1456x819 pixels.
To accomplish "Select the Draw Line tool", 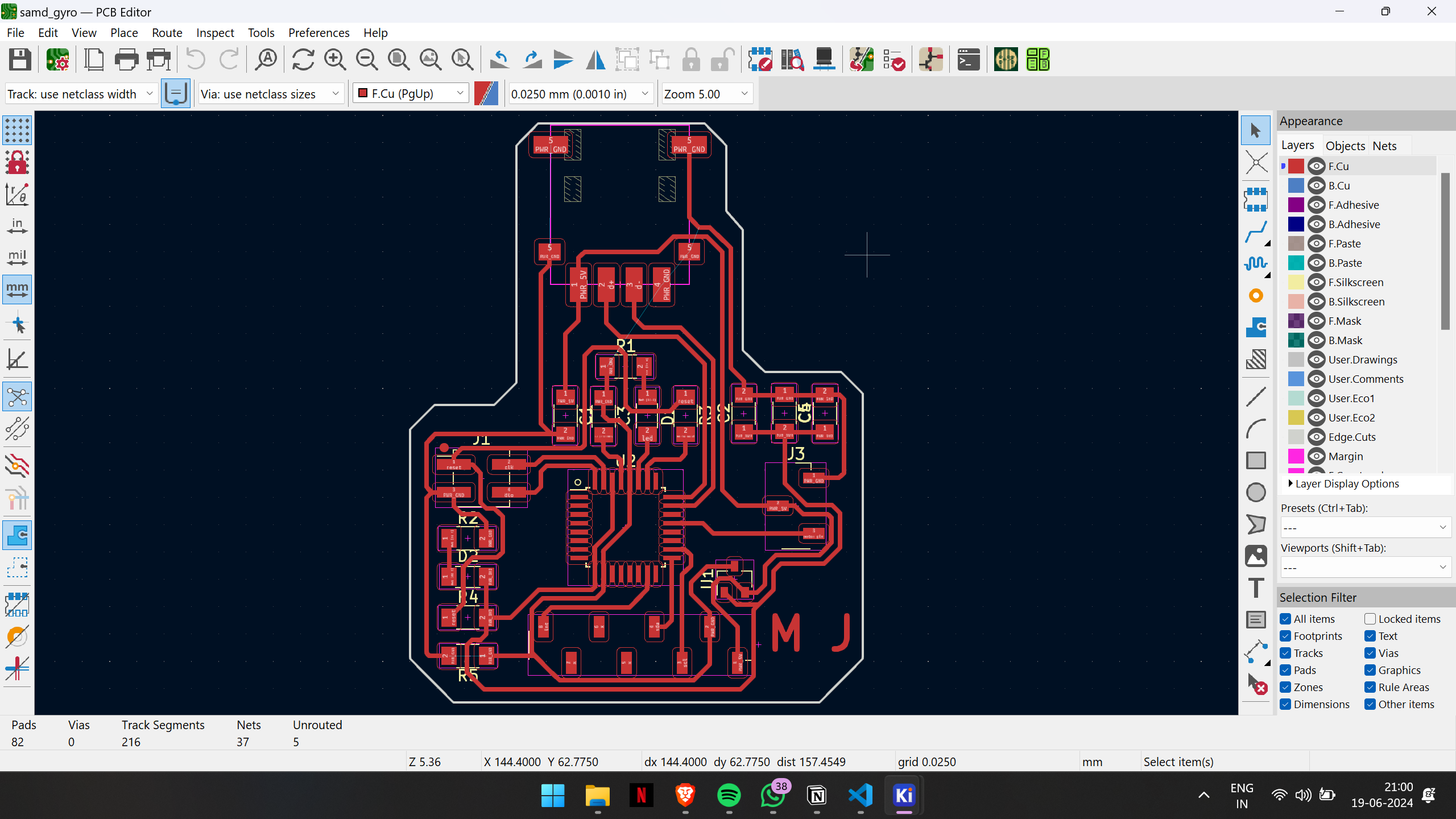I will [1256, 396].
